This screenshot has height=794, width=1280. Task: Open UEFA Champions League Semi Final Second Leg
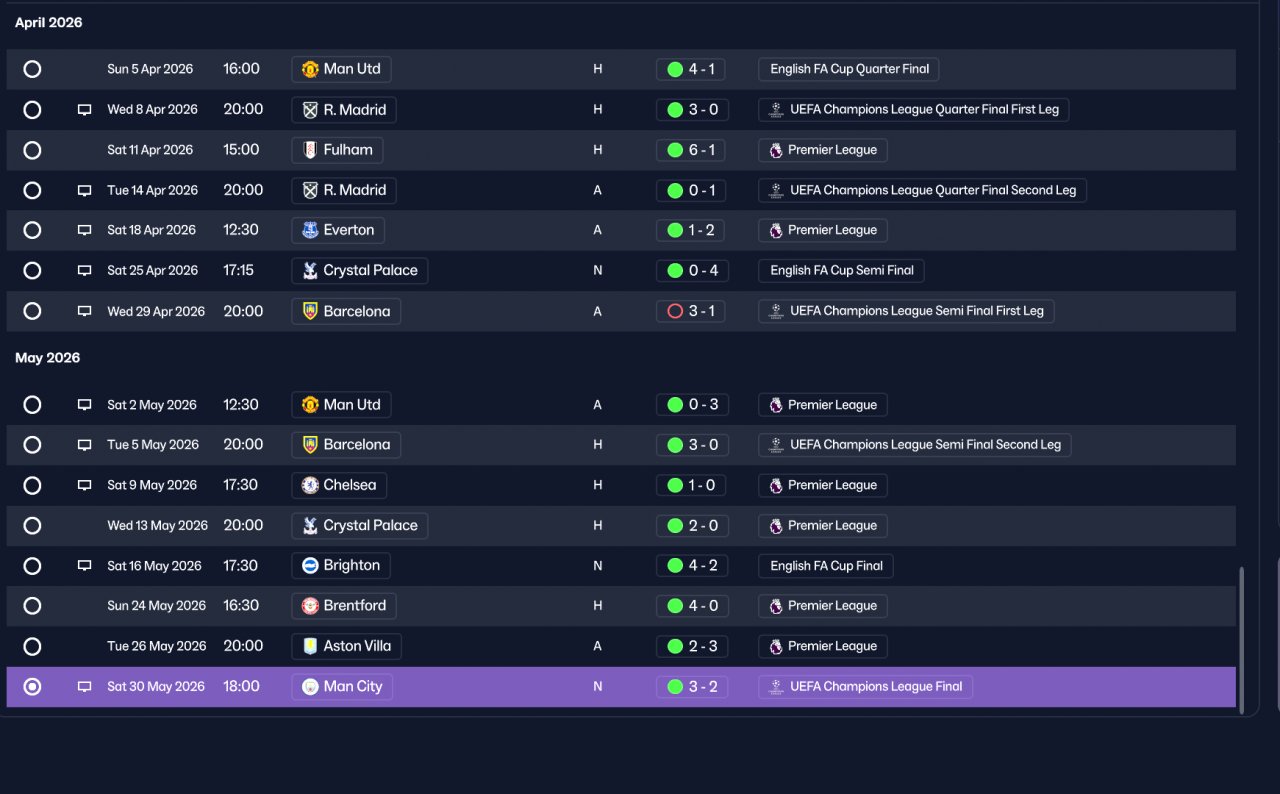[x=915, y=445]
